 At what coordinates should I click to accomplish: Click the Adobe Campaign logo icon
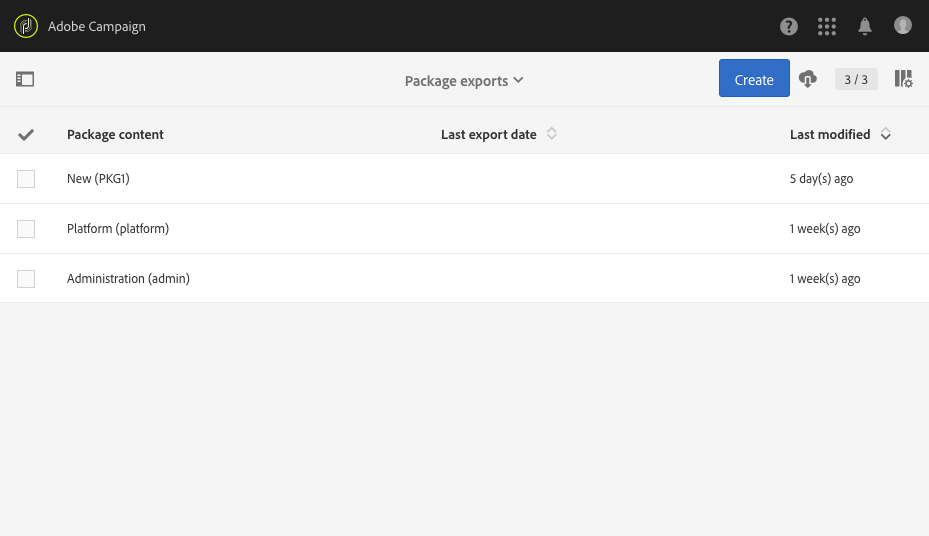26,26
